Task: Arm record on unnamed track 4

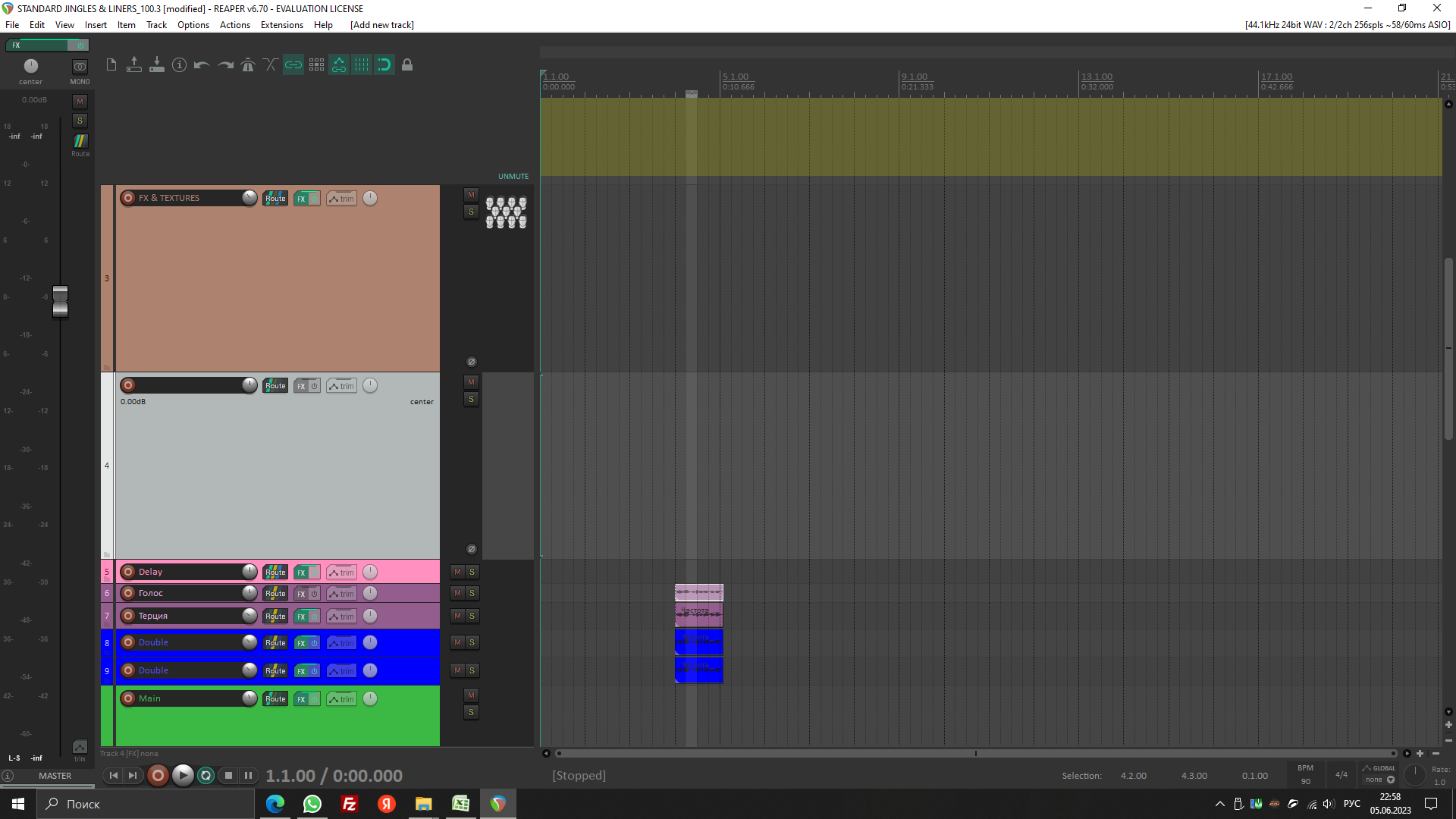Action: (x=128, y=385)
